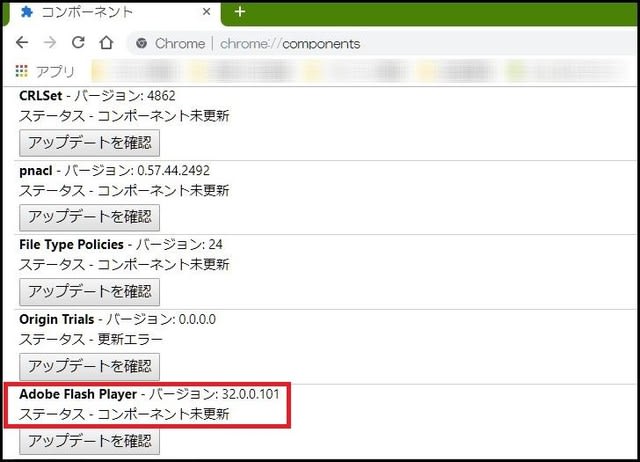Viewport: 640px width, 462px height.
Task: Click CRLSet version number 4862
Action: click(x=161, y=96)
